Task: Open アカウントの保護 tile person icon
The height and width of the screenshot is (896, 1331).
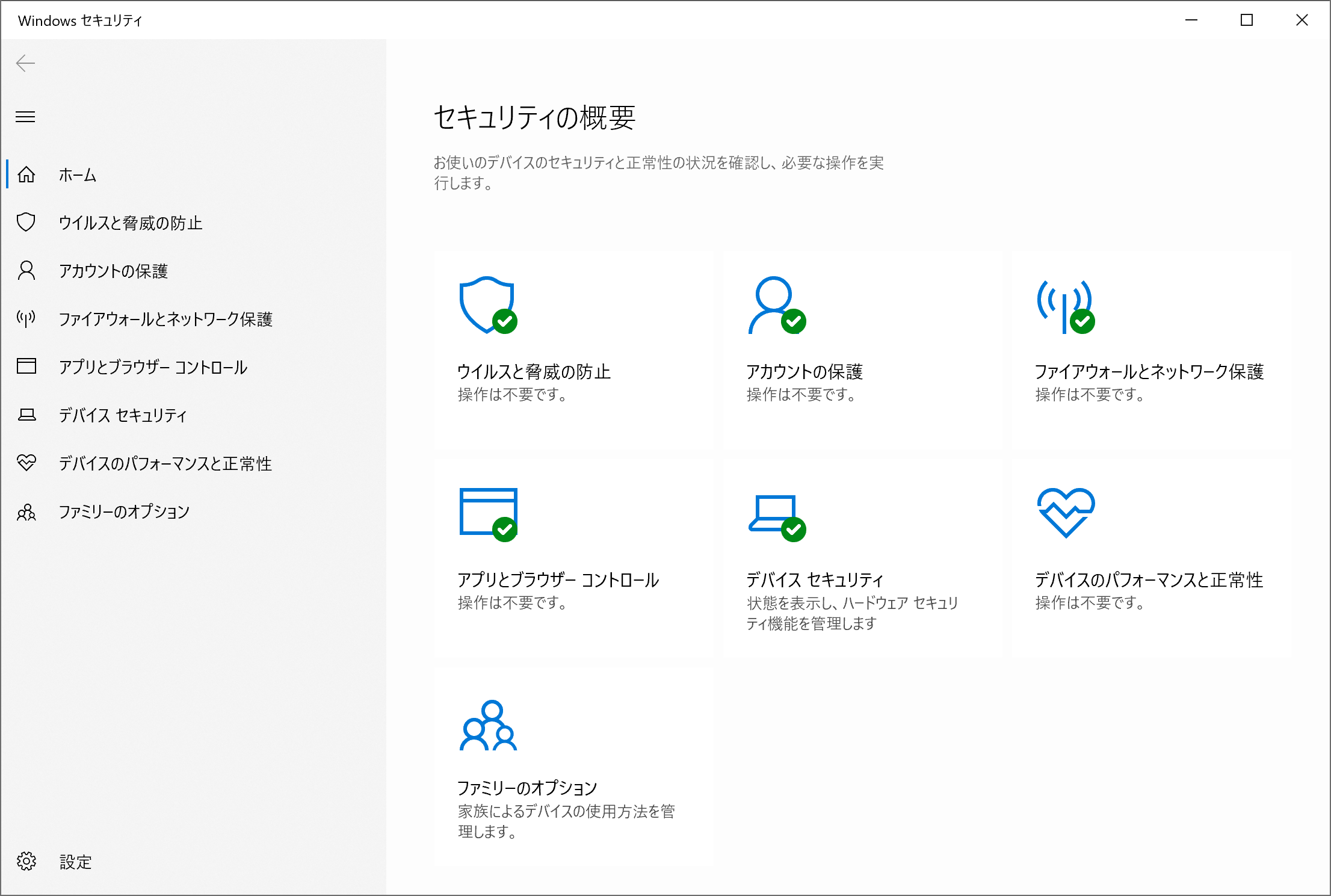Action: (776, 305)
